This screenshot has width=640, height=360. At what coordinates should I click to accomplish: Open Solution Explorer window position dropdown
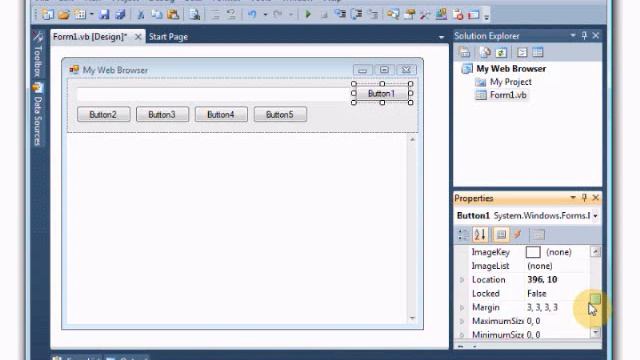tap(573, 36)
